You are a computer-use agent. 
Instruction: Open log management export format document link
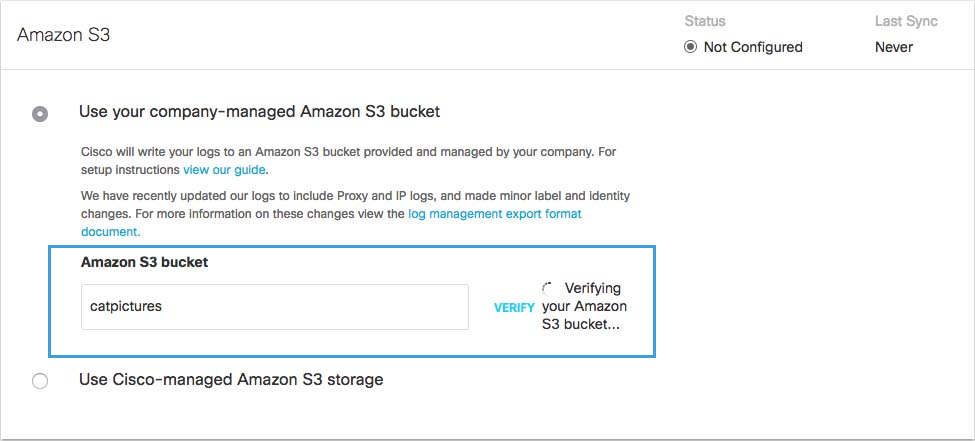point(495,213)
